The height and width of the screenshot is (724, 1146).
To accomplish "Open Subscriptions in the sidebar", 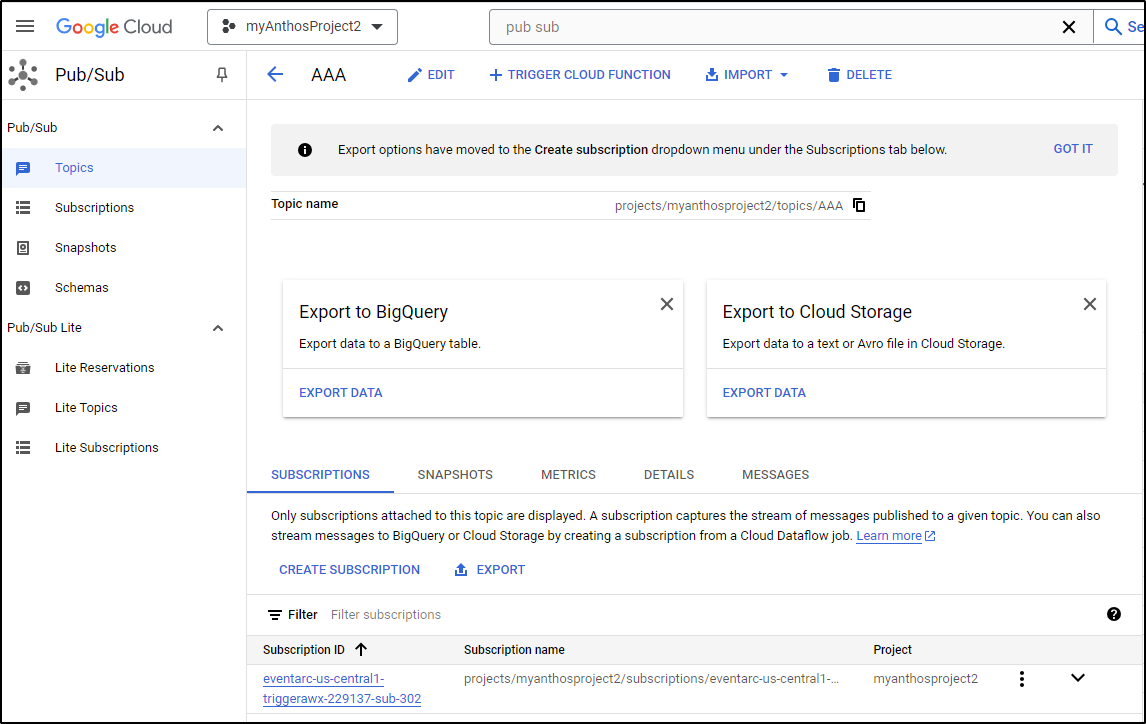I will pyautogui.click(x=123, y=207).
